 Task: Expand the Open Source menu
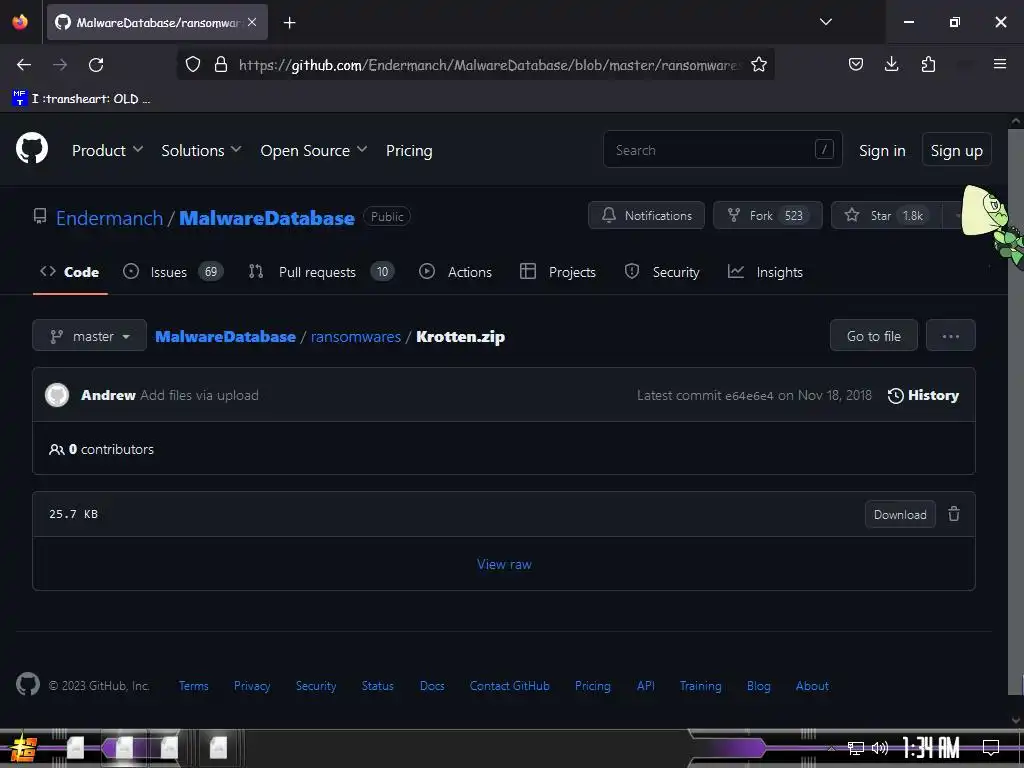(x=313, y=150)
